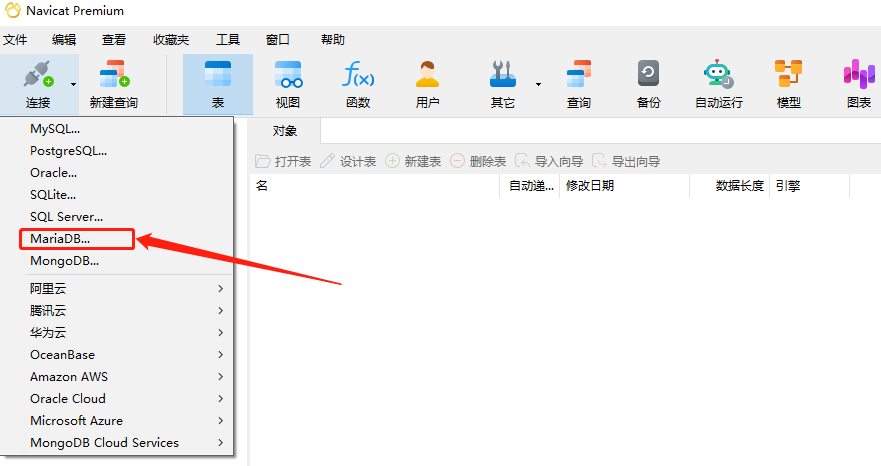Click the 新建表 plus icon
The image size is (881, 466).
click(x=392, y=161)
